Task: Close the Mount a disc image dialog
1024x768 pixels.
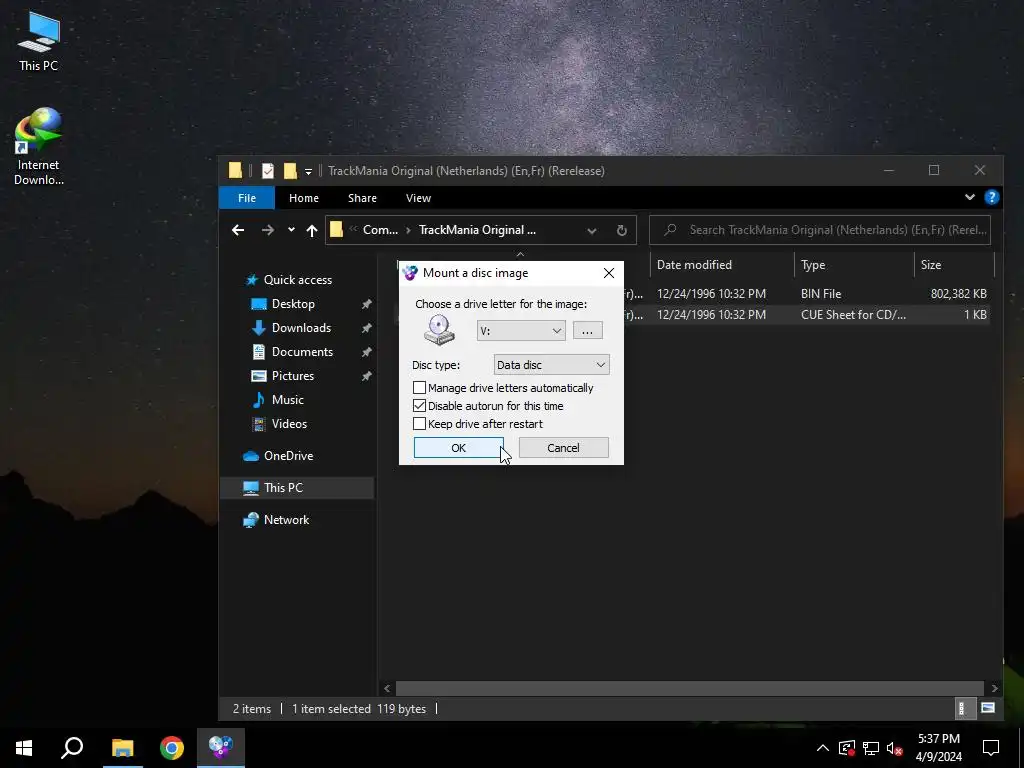Action: click(x=609, y=273)
